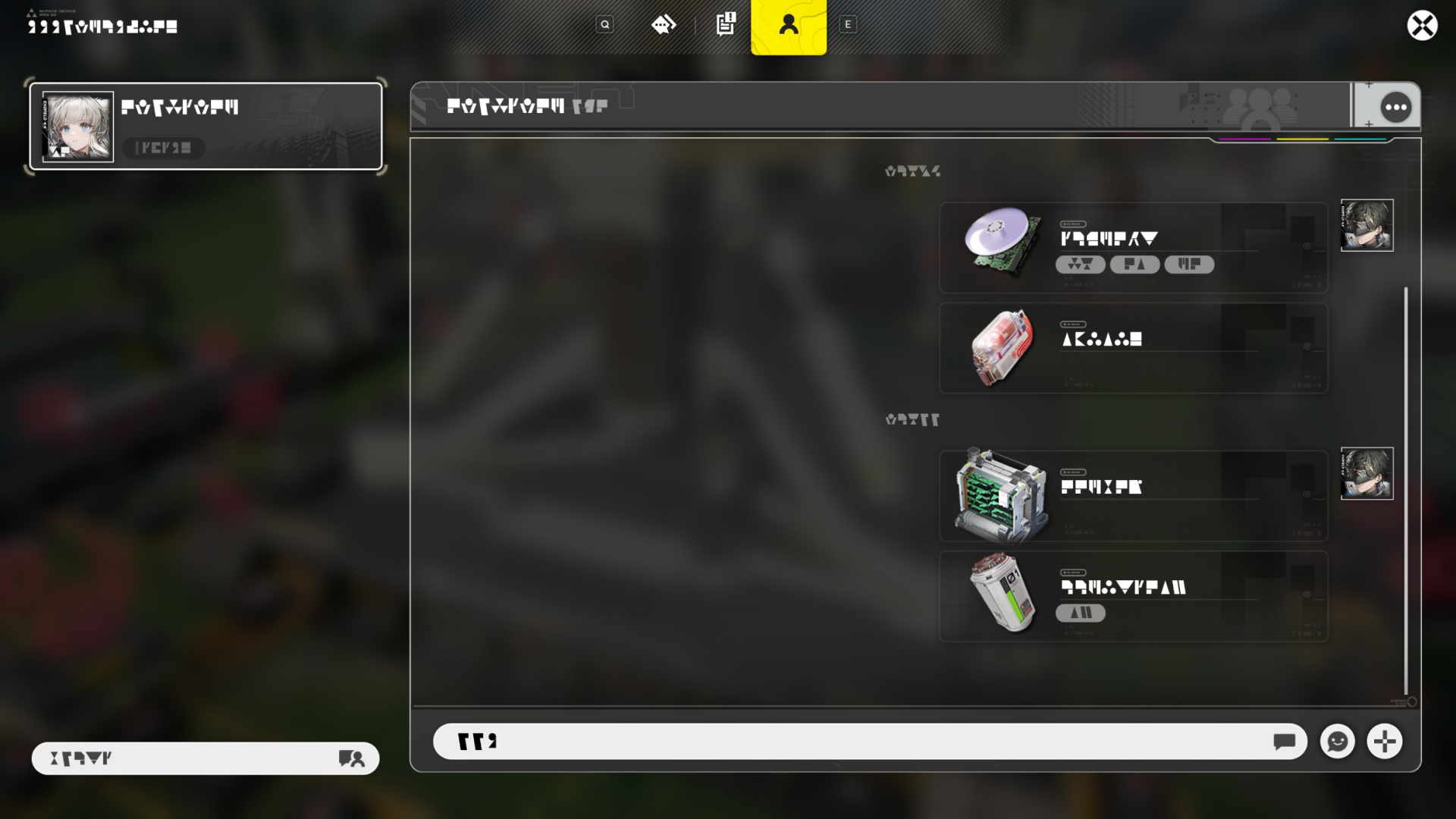Viewport: 1456px width, 819px height.
Task: Open the emoji sticker picker
Action: coord(1337,741)
